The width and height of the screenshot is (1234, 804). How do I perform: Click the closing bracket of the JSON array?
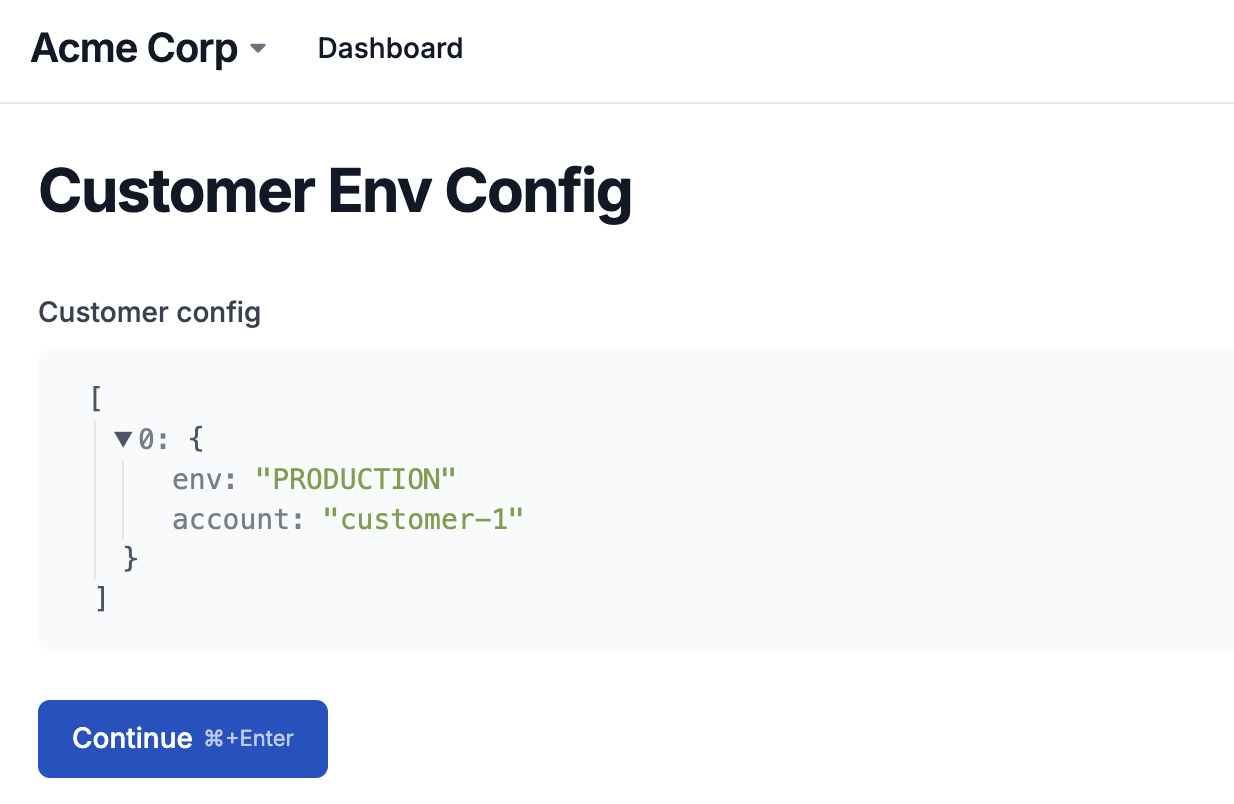point(103,598)
